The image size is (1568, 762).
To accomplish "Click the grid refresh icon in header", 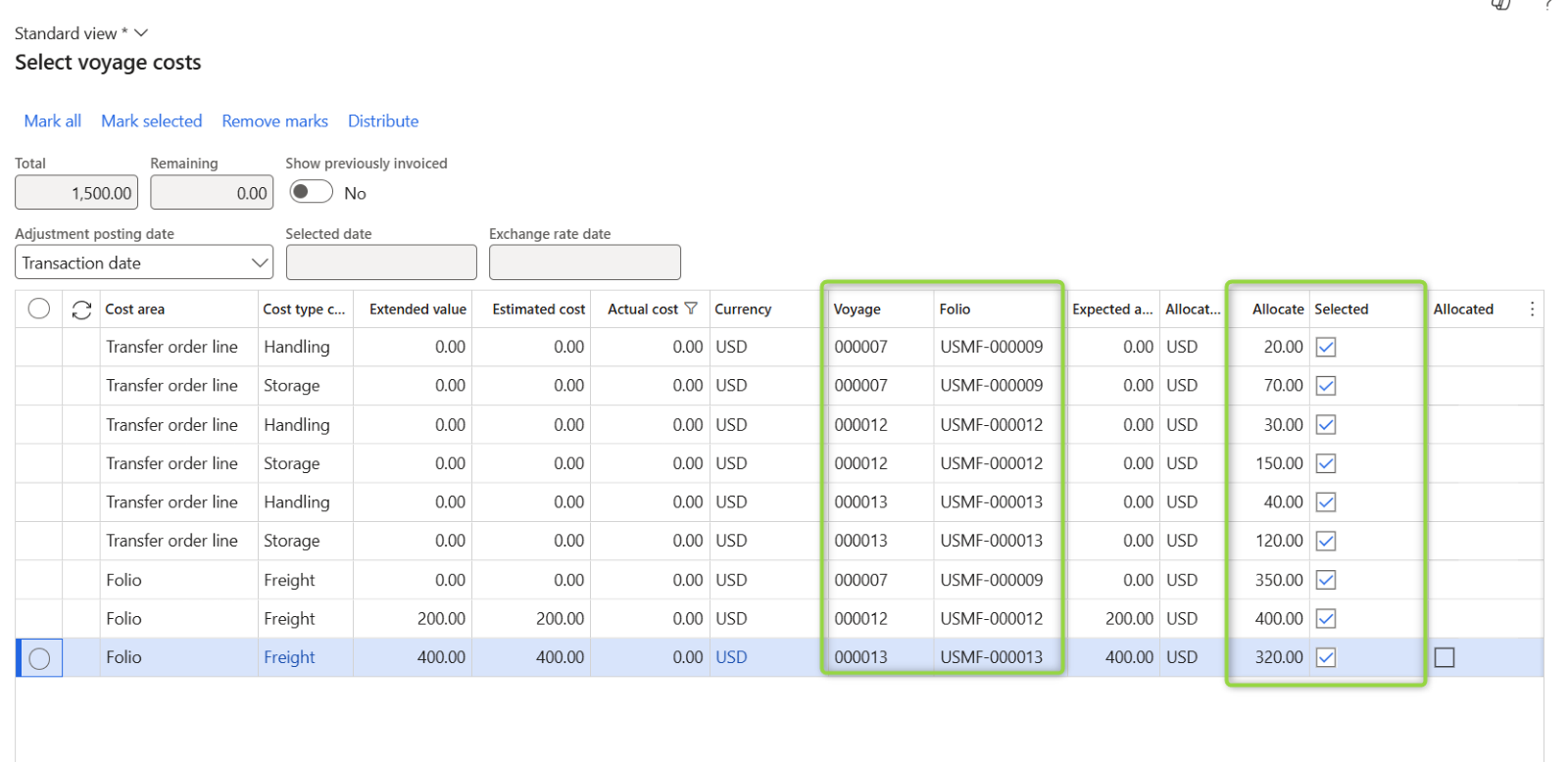I will [x=81, y=310].
